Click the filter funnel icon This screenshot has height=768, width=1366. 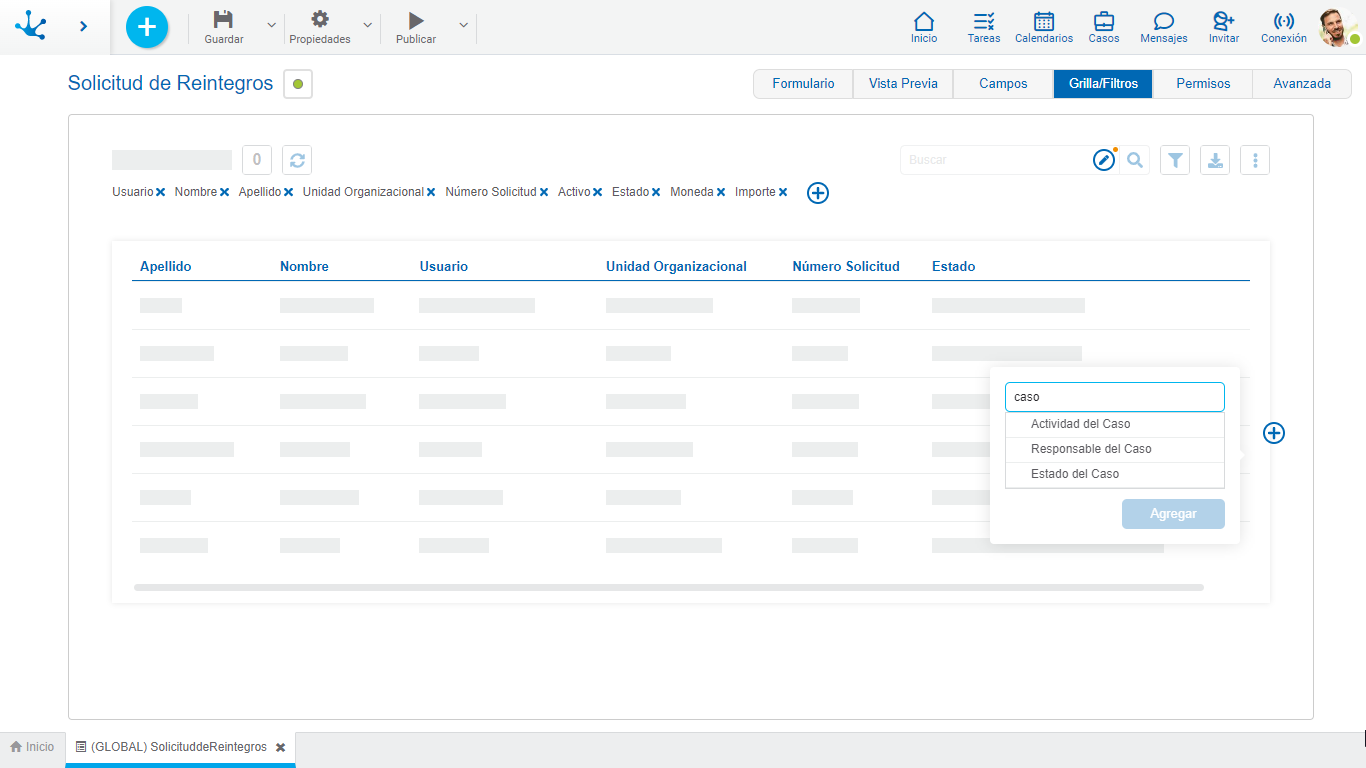pyautogui.click(x=1175, y=160)
